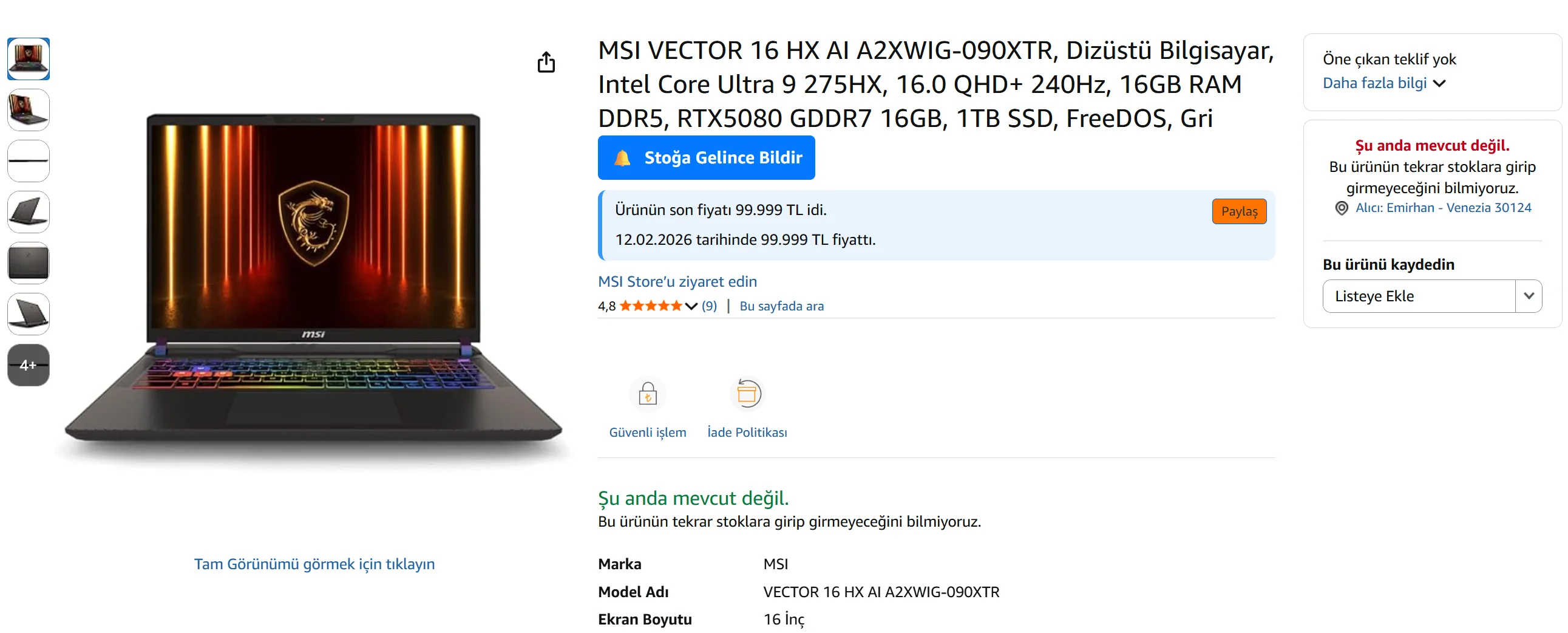The width and height of the screenshot is (1568, 633).
Task: Visit the MSI Store link
Action: pos(677,281)
